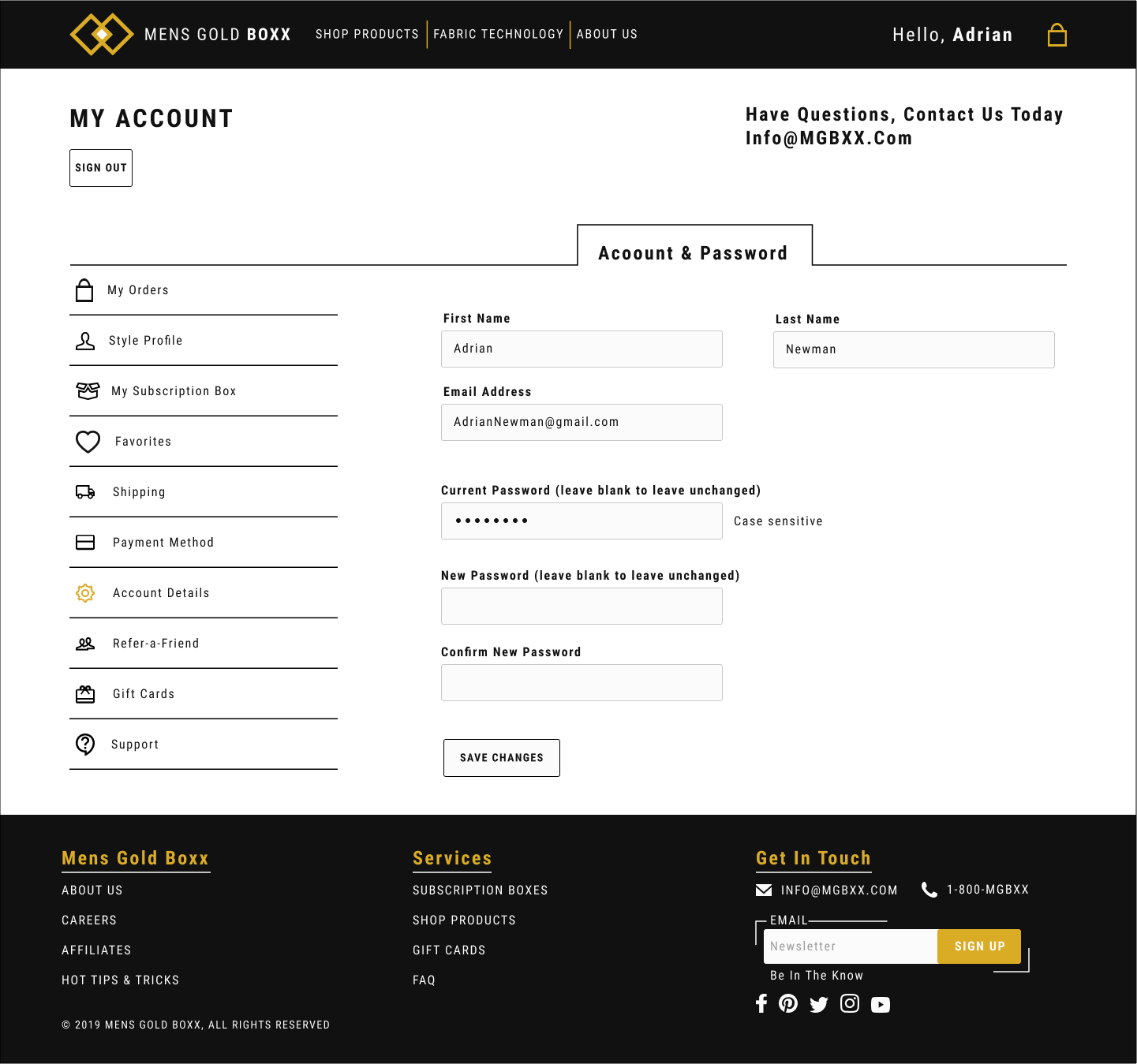Click the phone icon beside 1-800-MGBXX
The width and height of the screenshot is (1137, 1064).
(929, 890)
